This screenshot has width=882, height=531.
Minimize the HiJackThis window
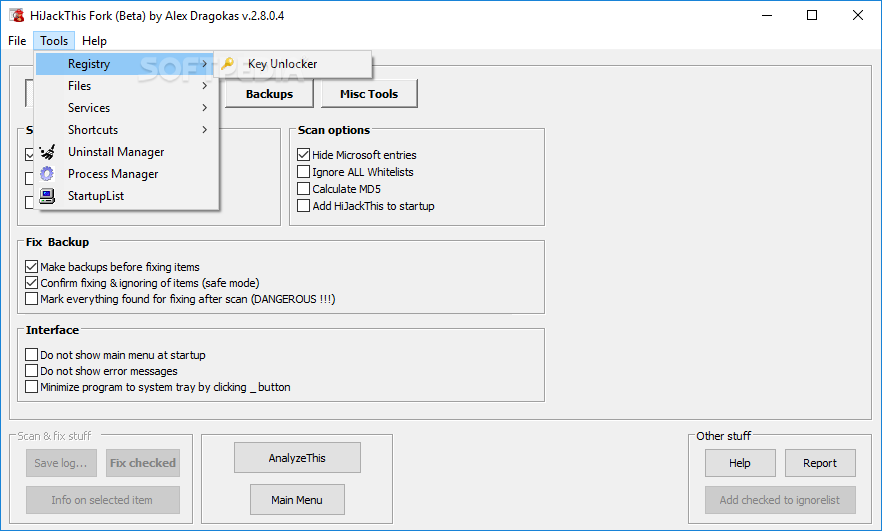tap(767, 15)
